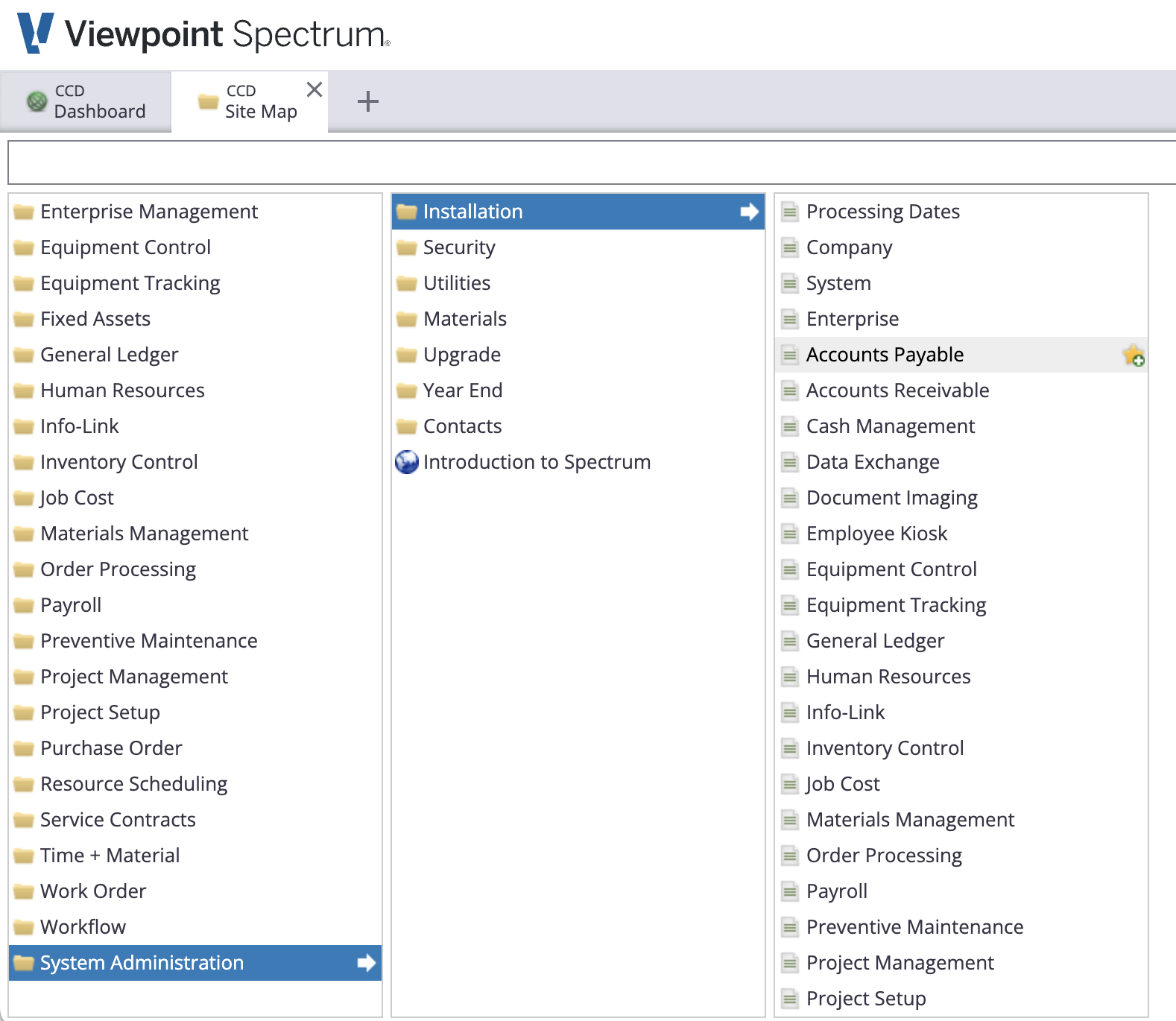Image resolution: width=1176 pixels, height=1021 pixels.
Task: Click the folder icon beside Year End
Action: point(407,391)
